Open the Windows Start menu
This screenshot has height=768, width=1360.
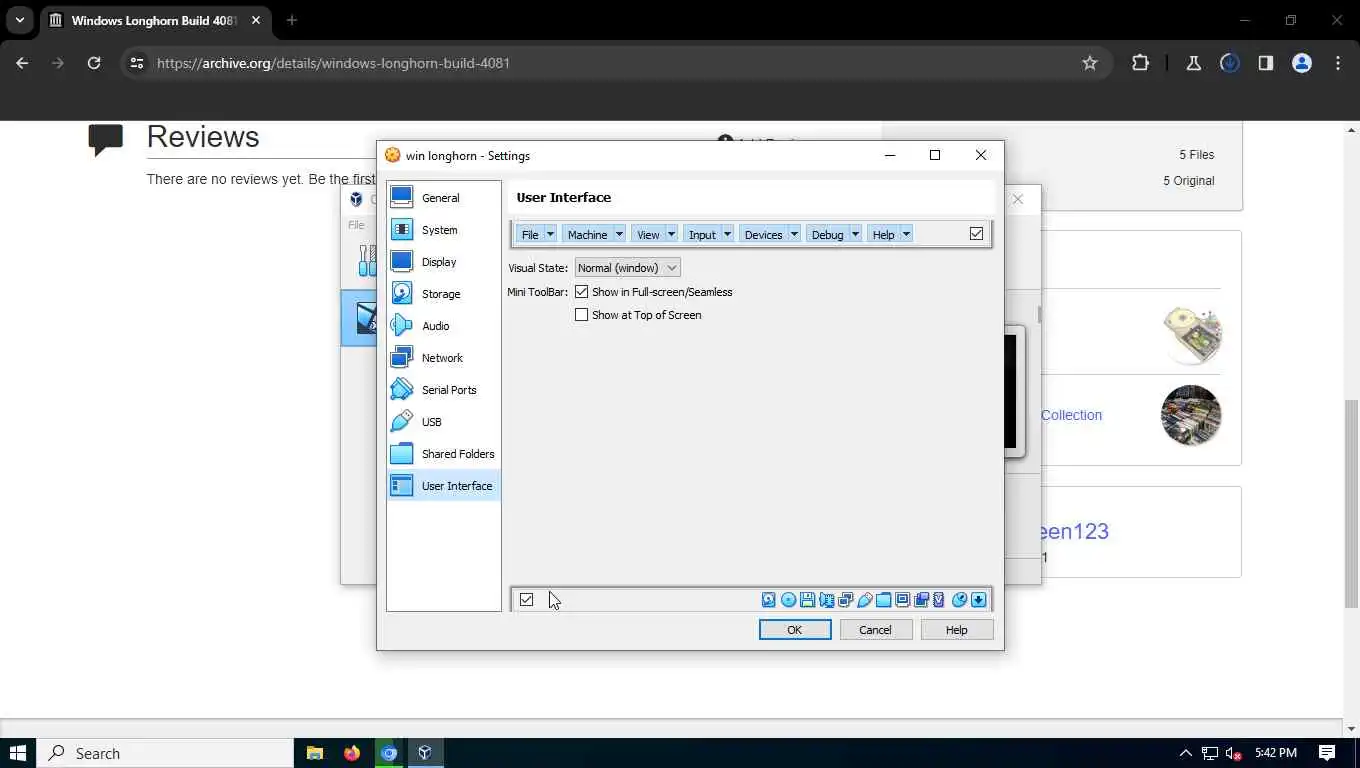[x=18, y=753]
